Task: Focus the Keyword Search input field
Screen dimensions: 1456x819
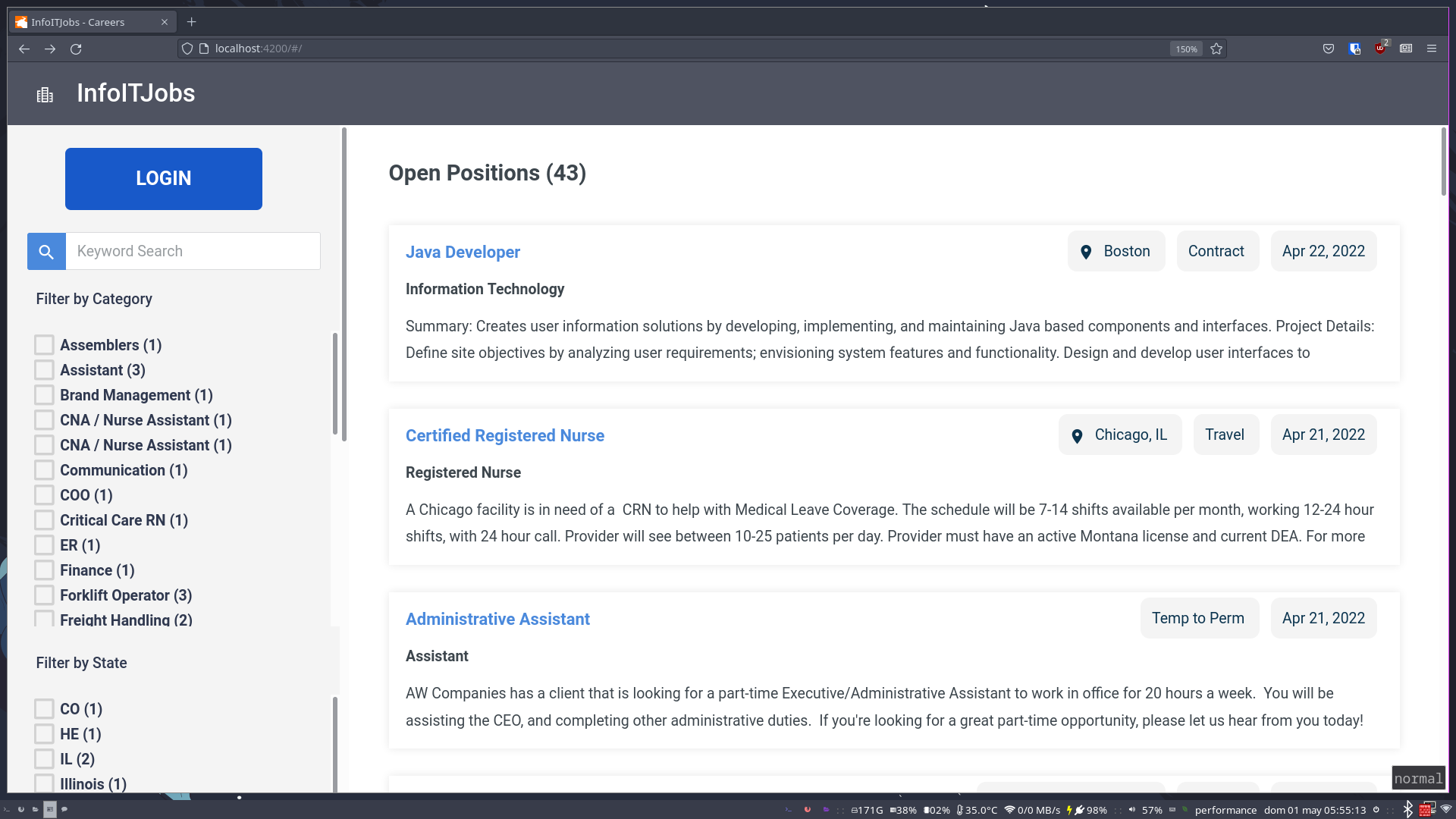Action: [193, 251]
